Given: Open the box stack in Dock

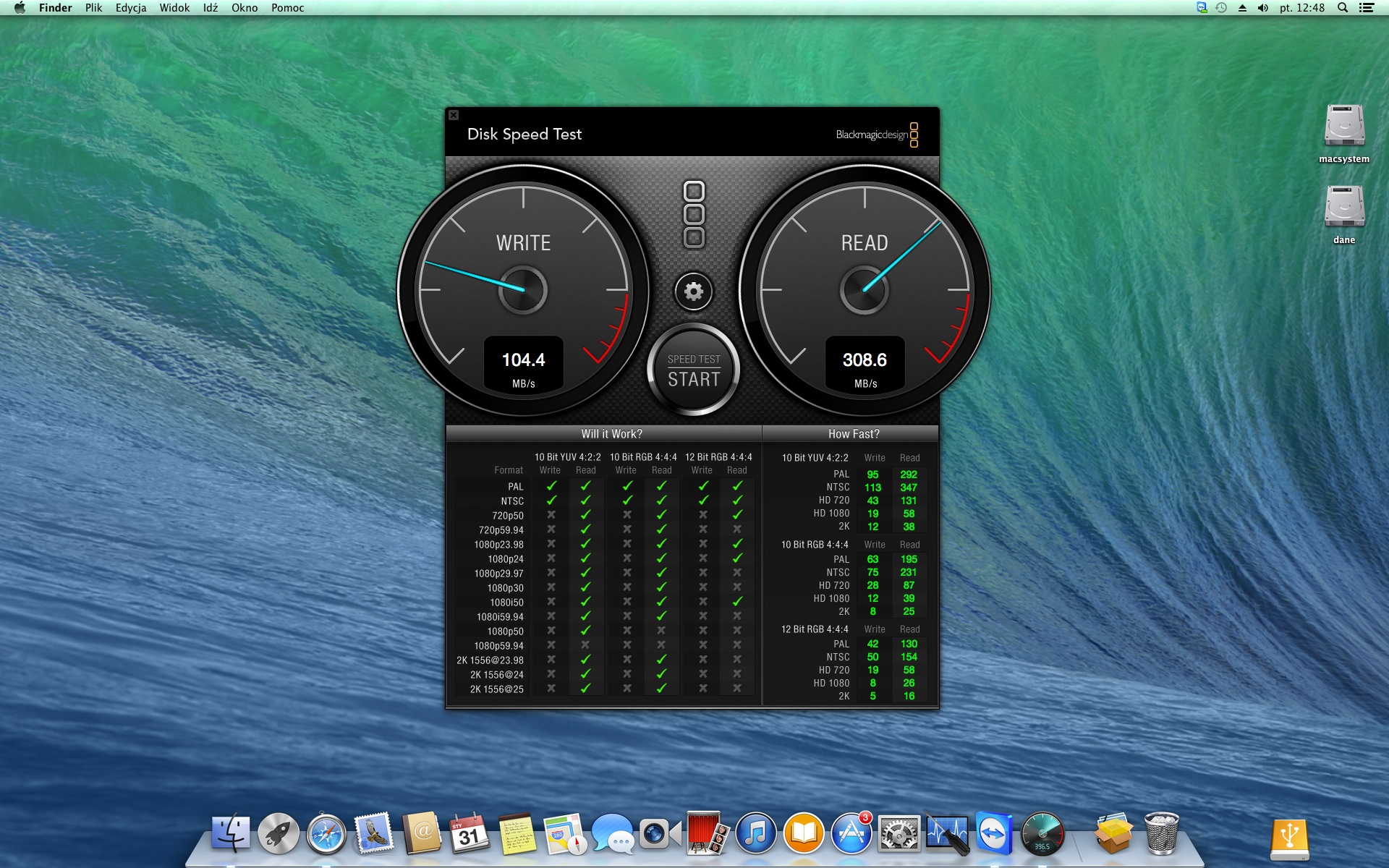Looking at the screenshot, I should 1113,833.
